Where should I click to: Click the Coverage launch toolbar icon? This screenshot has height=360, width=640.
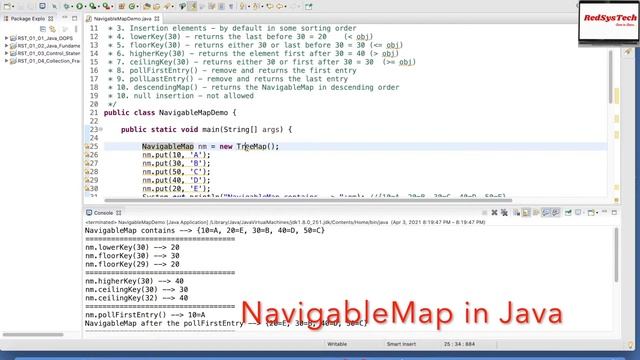tap(93, 6)
